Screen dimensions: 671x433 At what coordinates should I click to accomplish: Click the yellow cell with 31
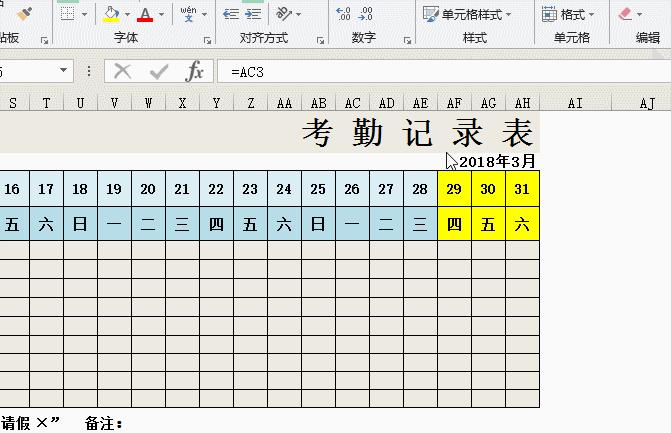pyautogui.click(x=523, y=189)
